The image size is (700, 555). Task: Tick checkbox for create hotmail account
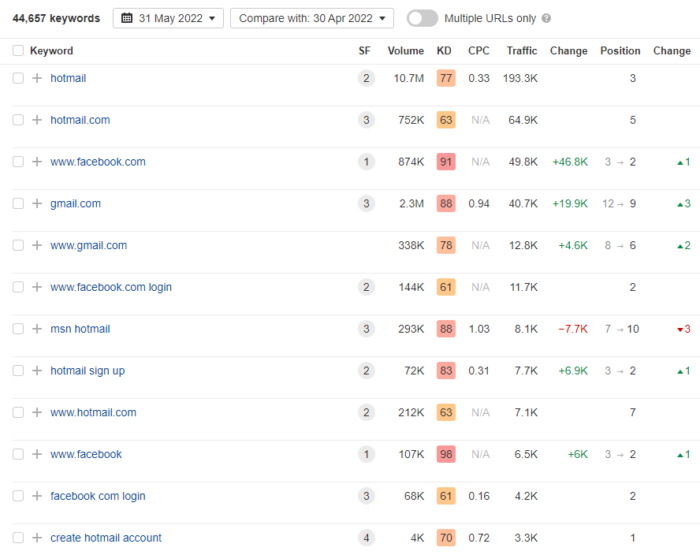pyautogui.click(x=18, y=538)
